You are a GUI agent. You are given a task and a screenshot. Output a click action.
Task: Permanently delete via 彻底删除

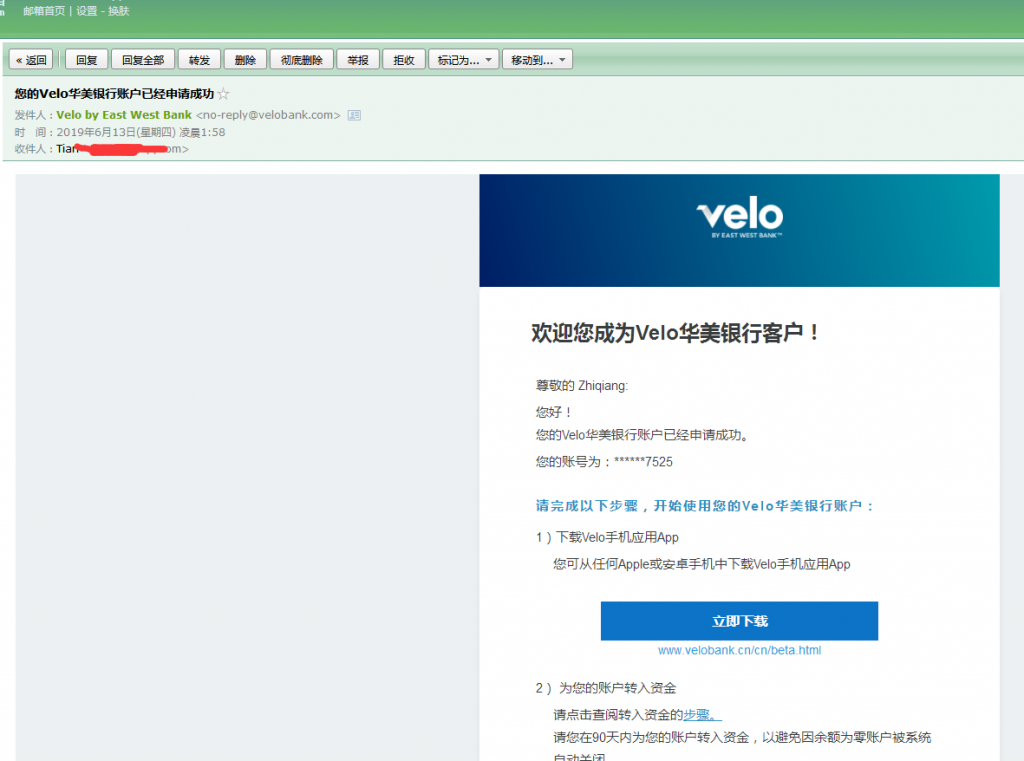(302, 59)
